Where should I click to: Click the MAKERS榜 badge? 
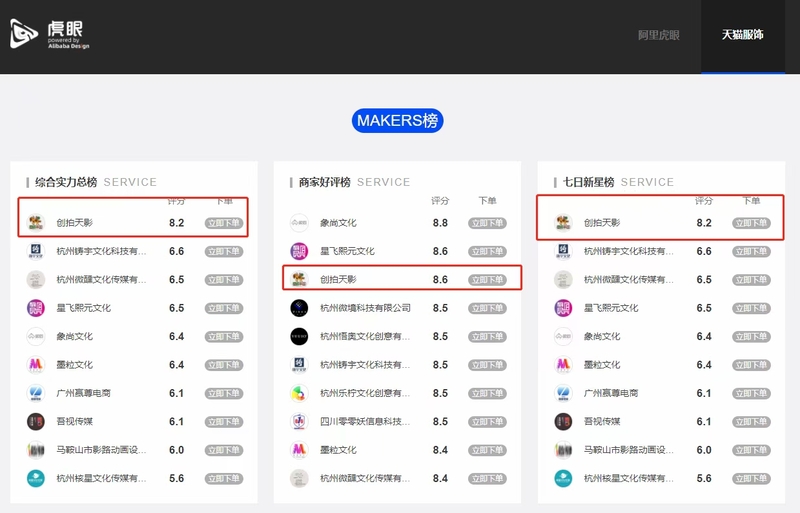(397, 120)
